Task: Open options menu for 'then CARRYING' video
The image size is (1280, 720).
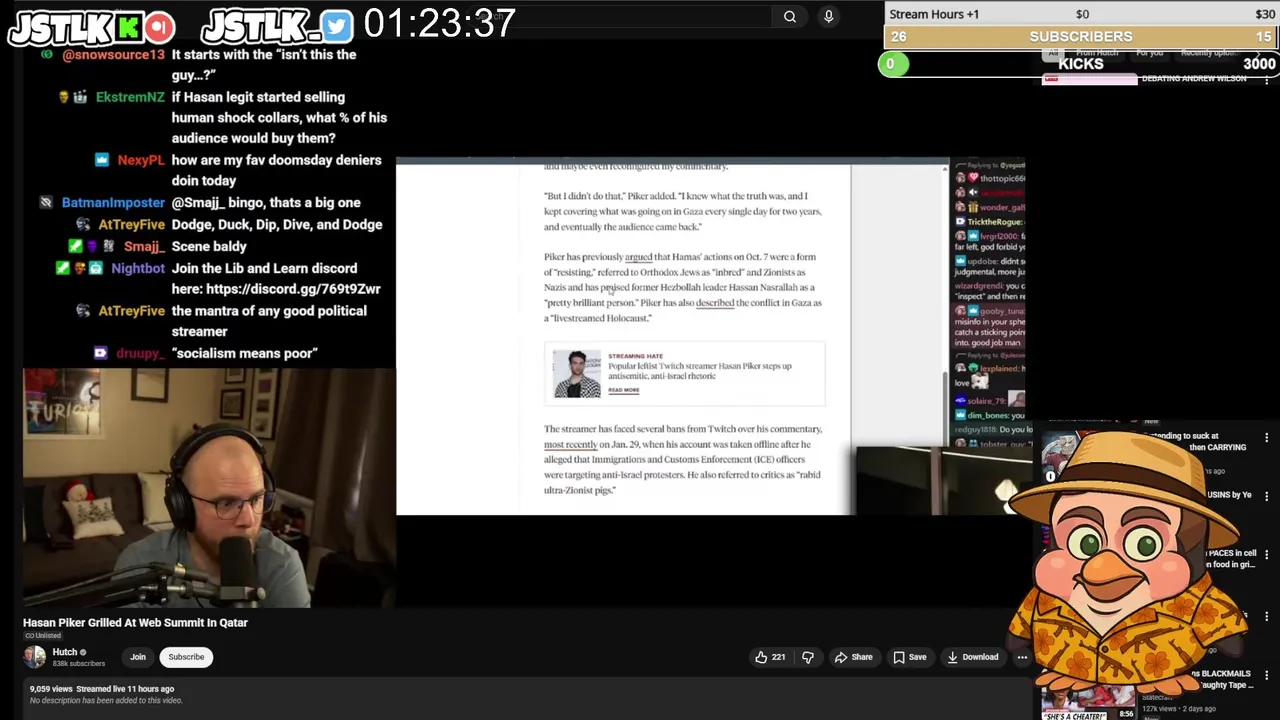Action: coord(1267,437)
